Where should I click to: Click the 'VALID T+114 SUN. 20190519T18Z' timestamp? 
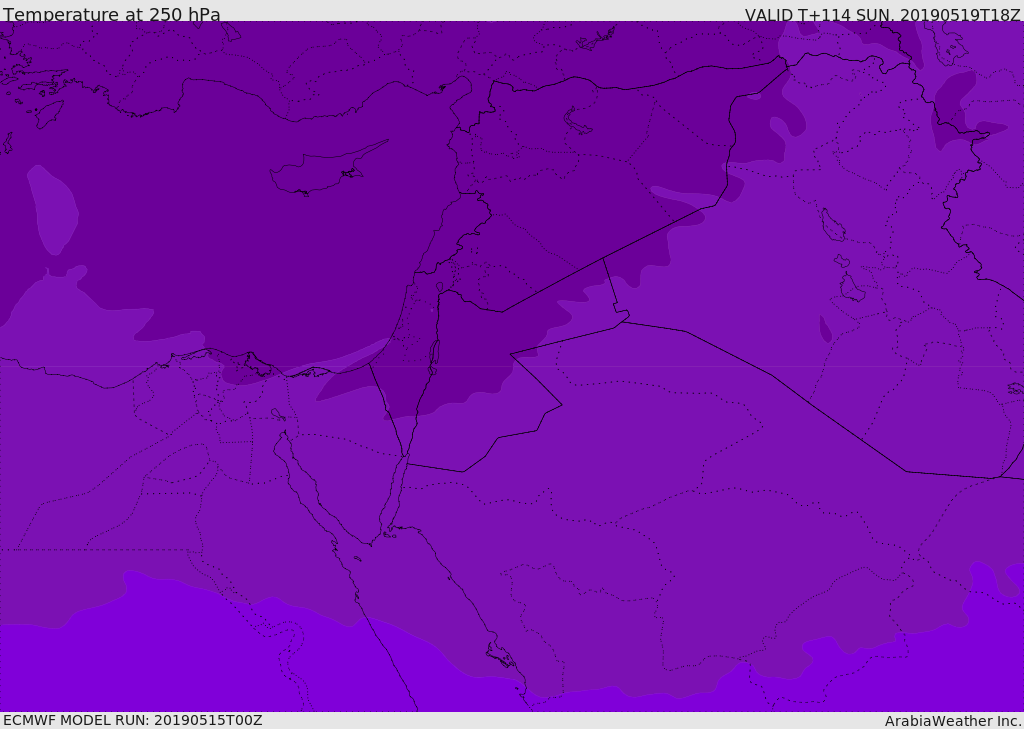(882, 14)
